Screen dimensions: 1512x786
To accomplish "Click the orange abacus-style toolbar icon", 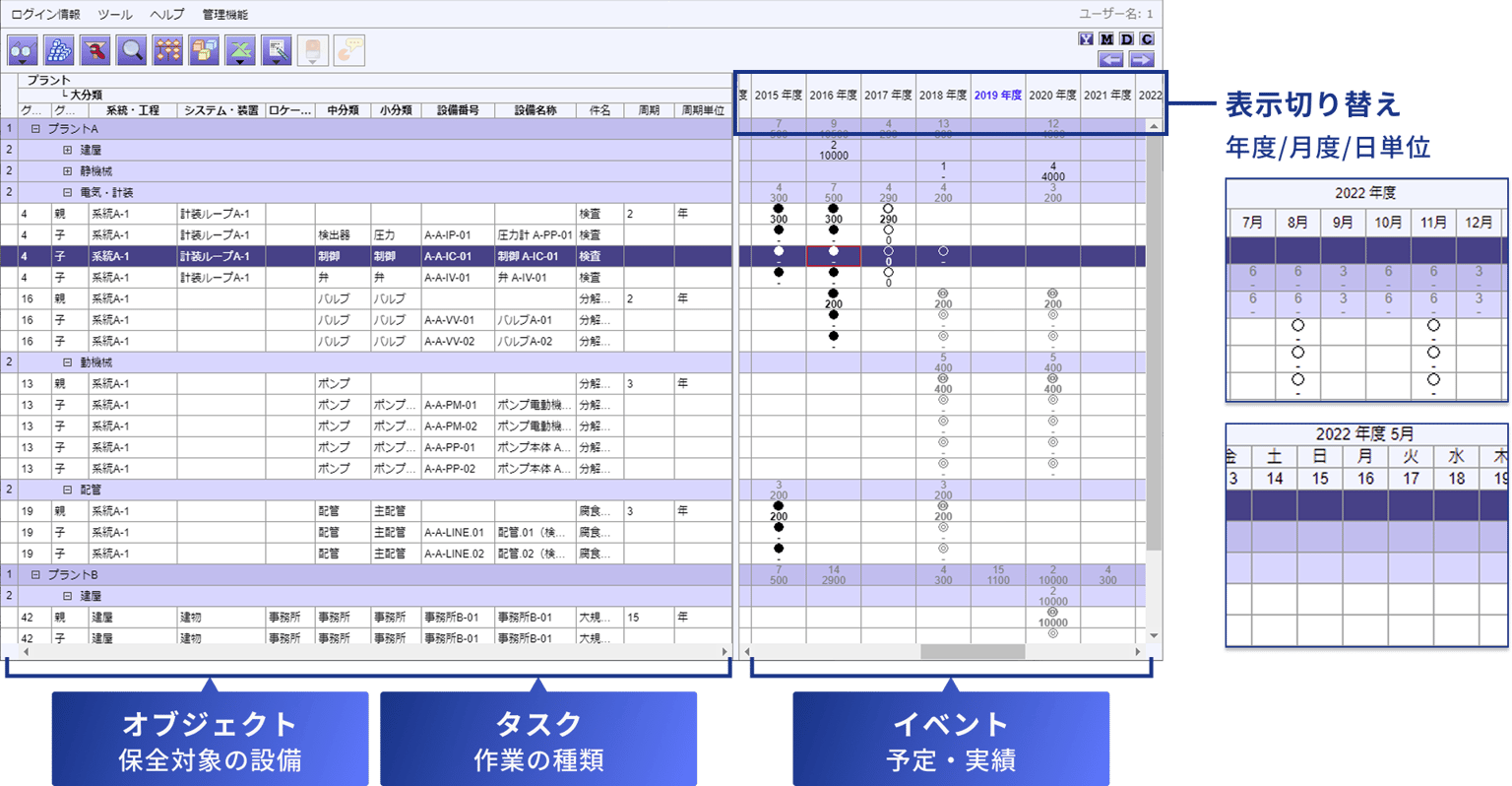I will point(168,50).
